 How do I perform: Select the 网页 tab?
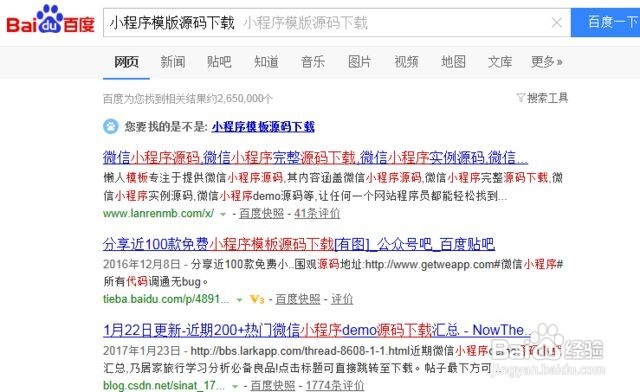click(126, 62)
